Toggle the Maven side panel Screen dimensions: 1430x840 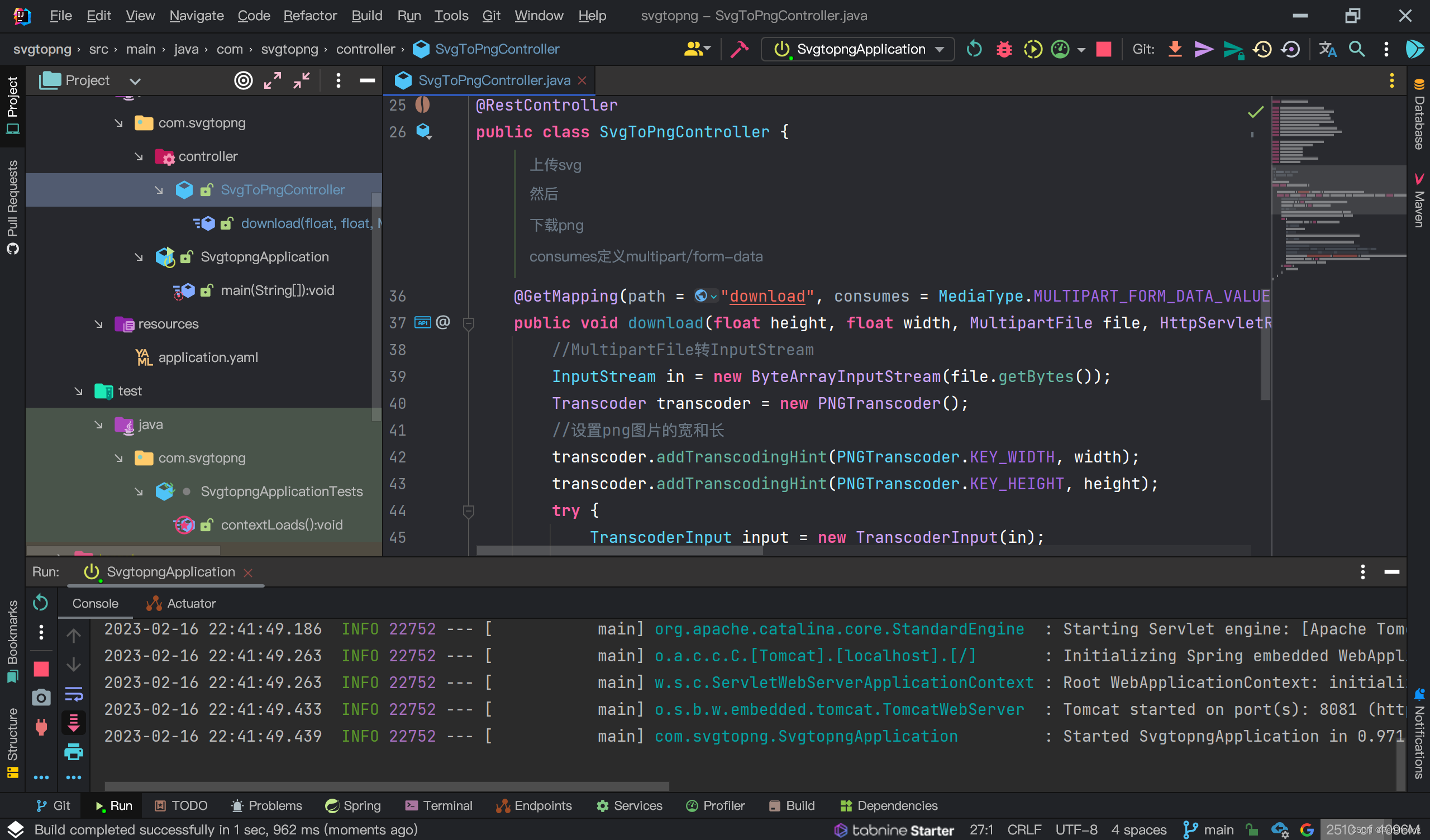coord(1419,201)
